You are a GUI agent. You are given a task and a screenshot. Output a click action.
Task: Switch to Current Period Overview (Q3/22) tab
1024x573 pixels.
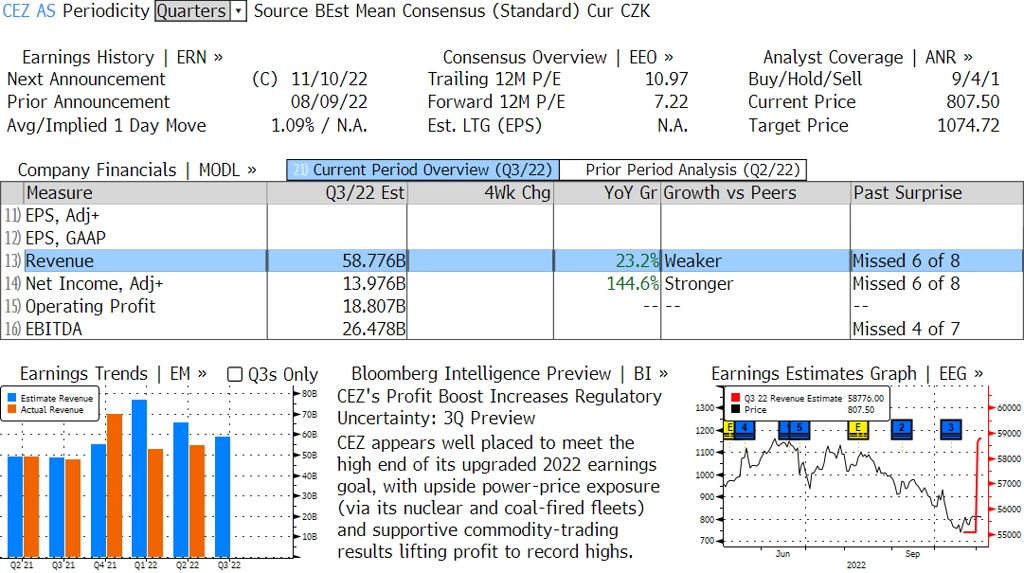tap(423, 170)
